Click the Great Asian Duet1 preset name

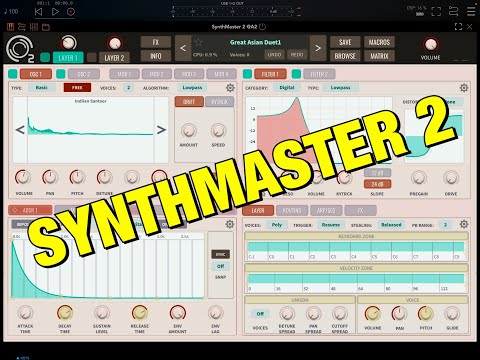pyautogui.click(x=256, y=42)
